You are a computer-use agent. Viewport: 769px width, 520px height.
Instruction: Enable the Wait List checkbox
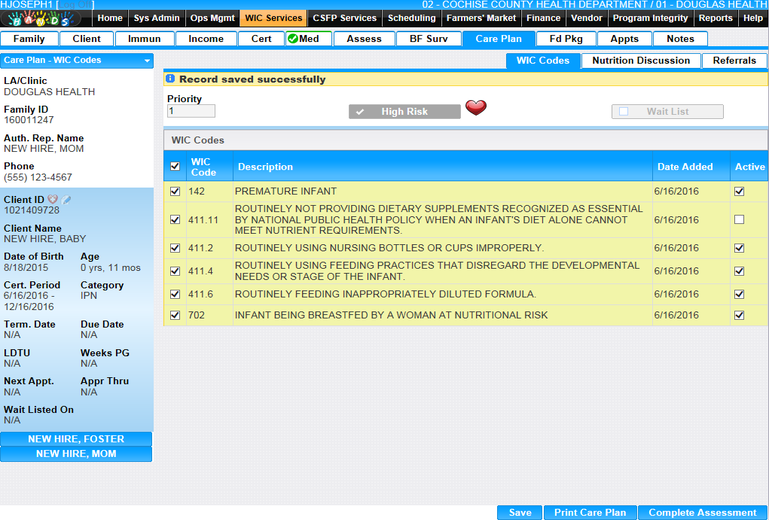[x=624, y=112]
